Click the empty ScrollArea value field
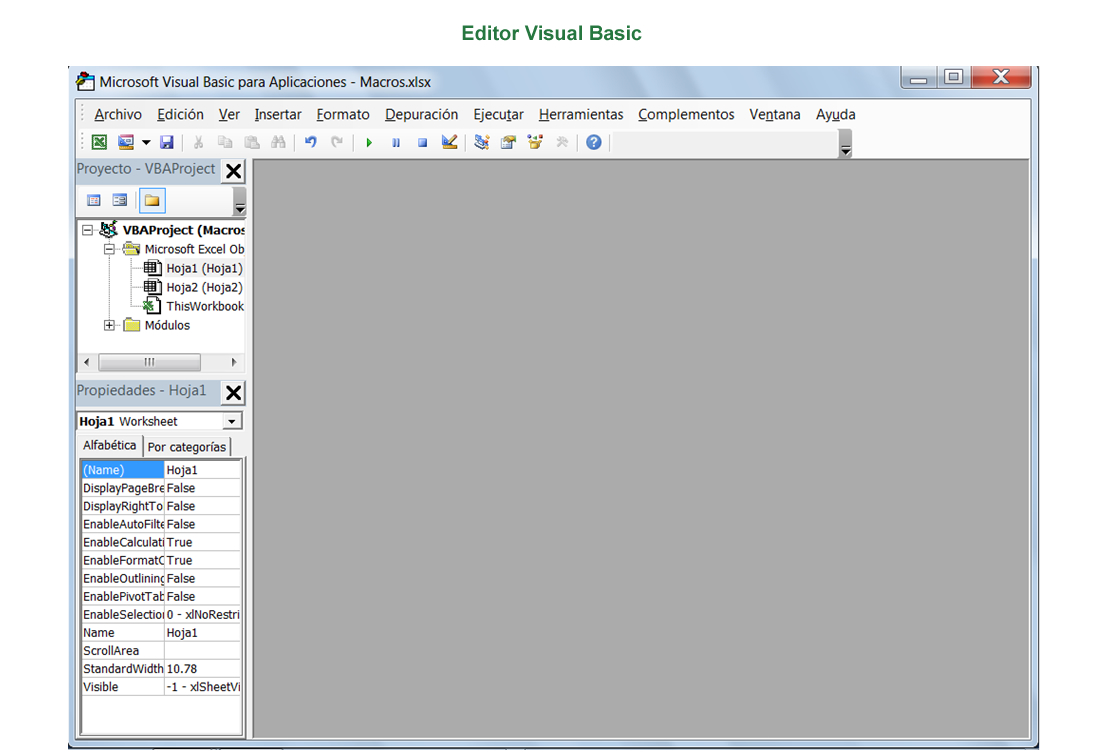 pyautogui.click(x=203, y=651)
